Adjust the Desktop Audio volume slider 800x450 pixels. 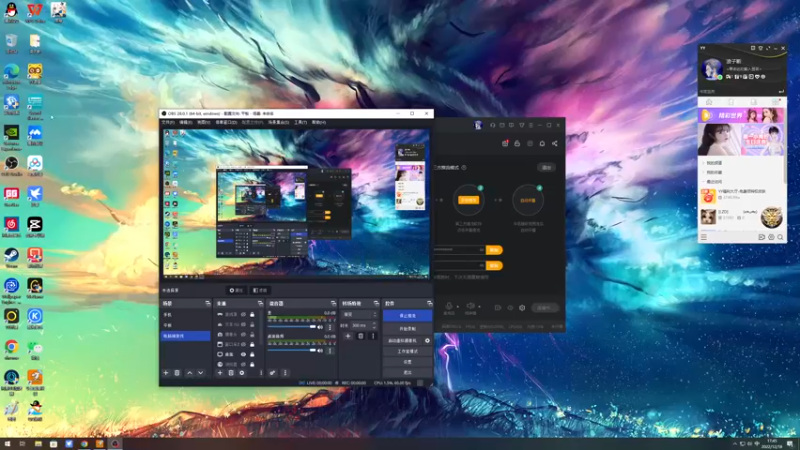[x=291, y=351]
